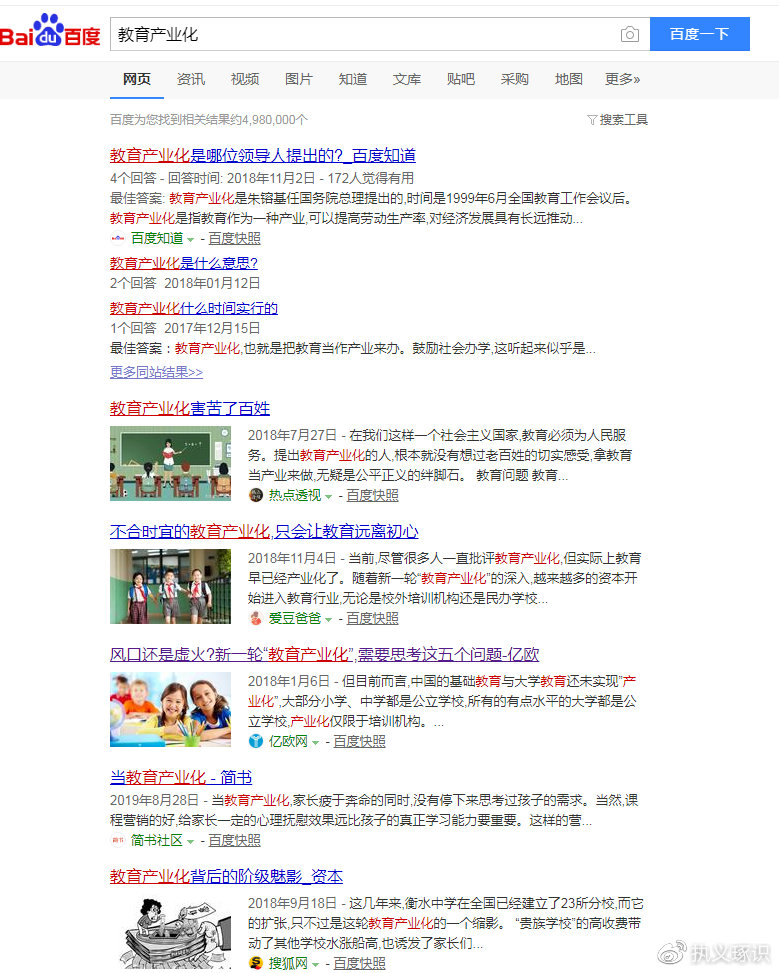The height and width of the screenshot is (973, 779).
Task: Click the classroom teacher cartoon thumbnail
Action: point(171,464)
